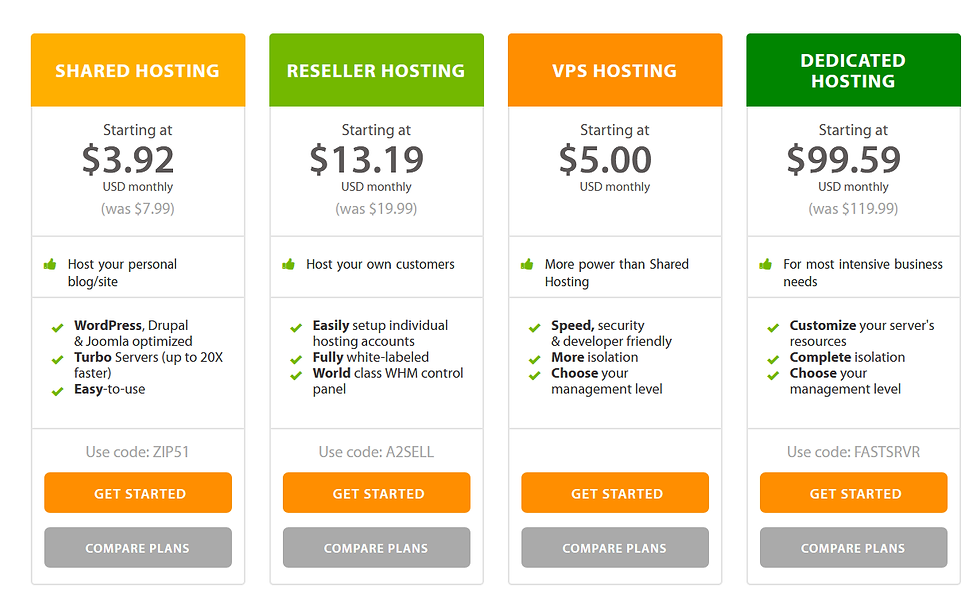Open Compare Plans under Reseller Hosting
This screenshot has width=972, height=590.
tap(376, 548)
